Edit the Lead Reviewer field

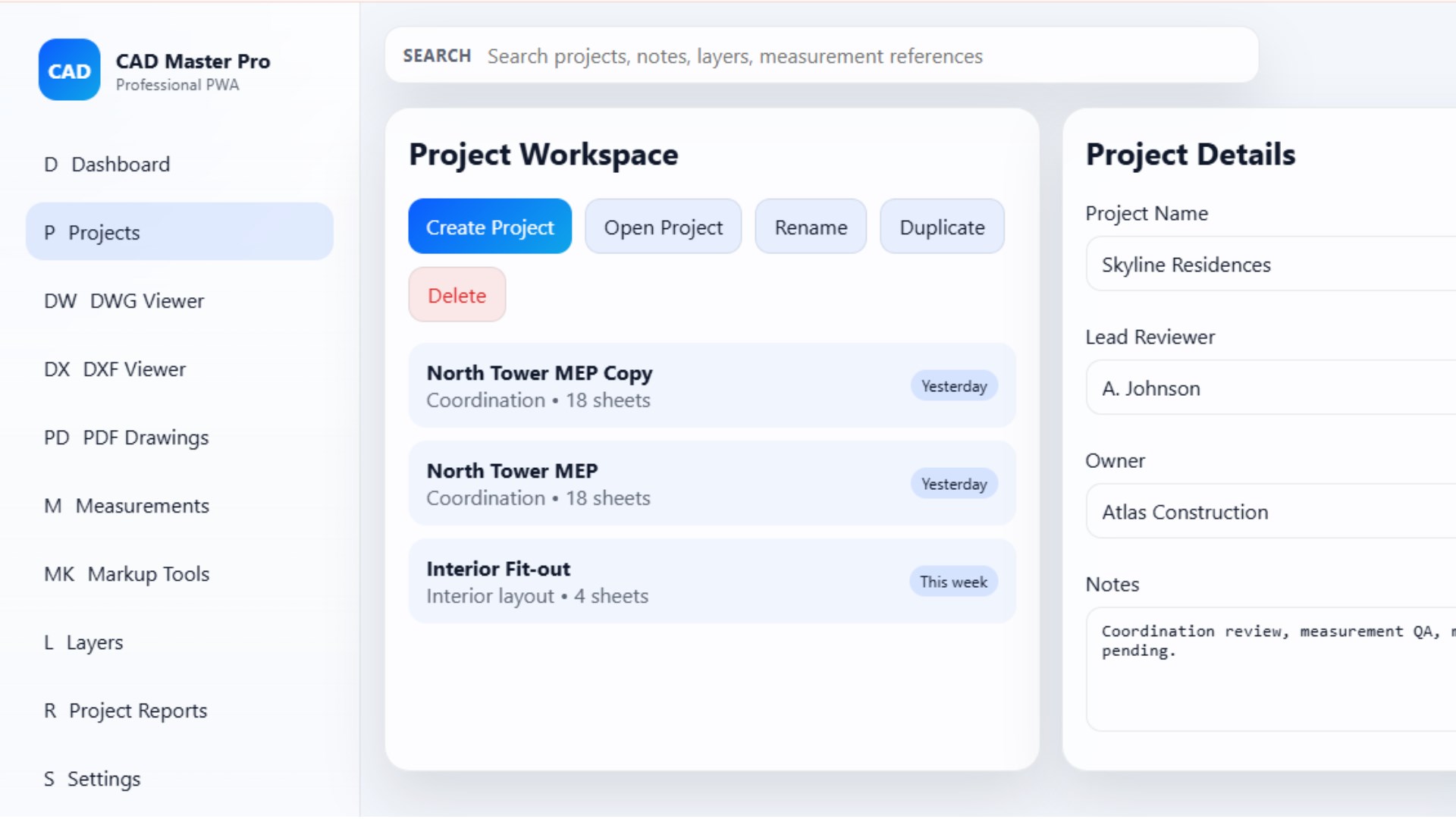(x=1271, y=388)
